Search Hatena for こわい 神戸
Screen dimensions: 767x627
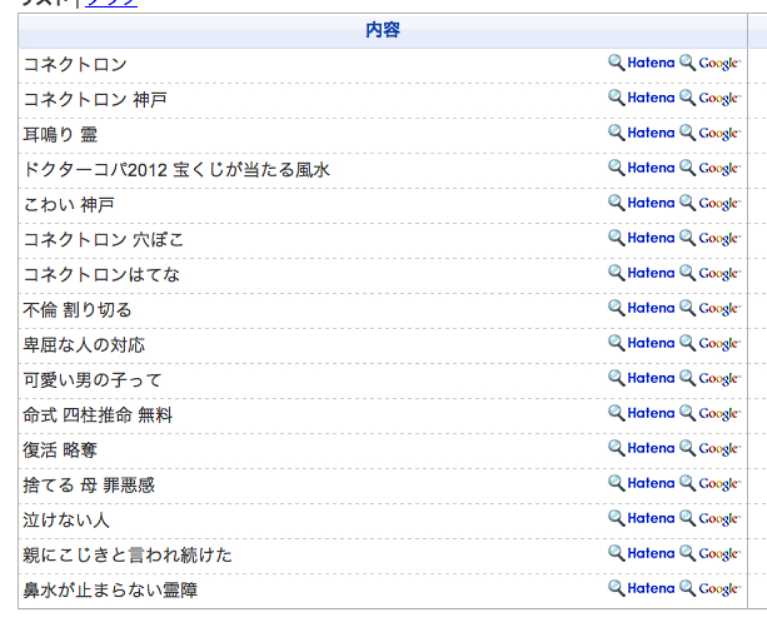641,203
